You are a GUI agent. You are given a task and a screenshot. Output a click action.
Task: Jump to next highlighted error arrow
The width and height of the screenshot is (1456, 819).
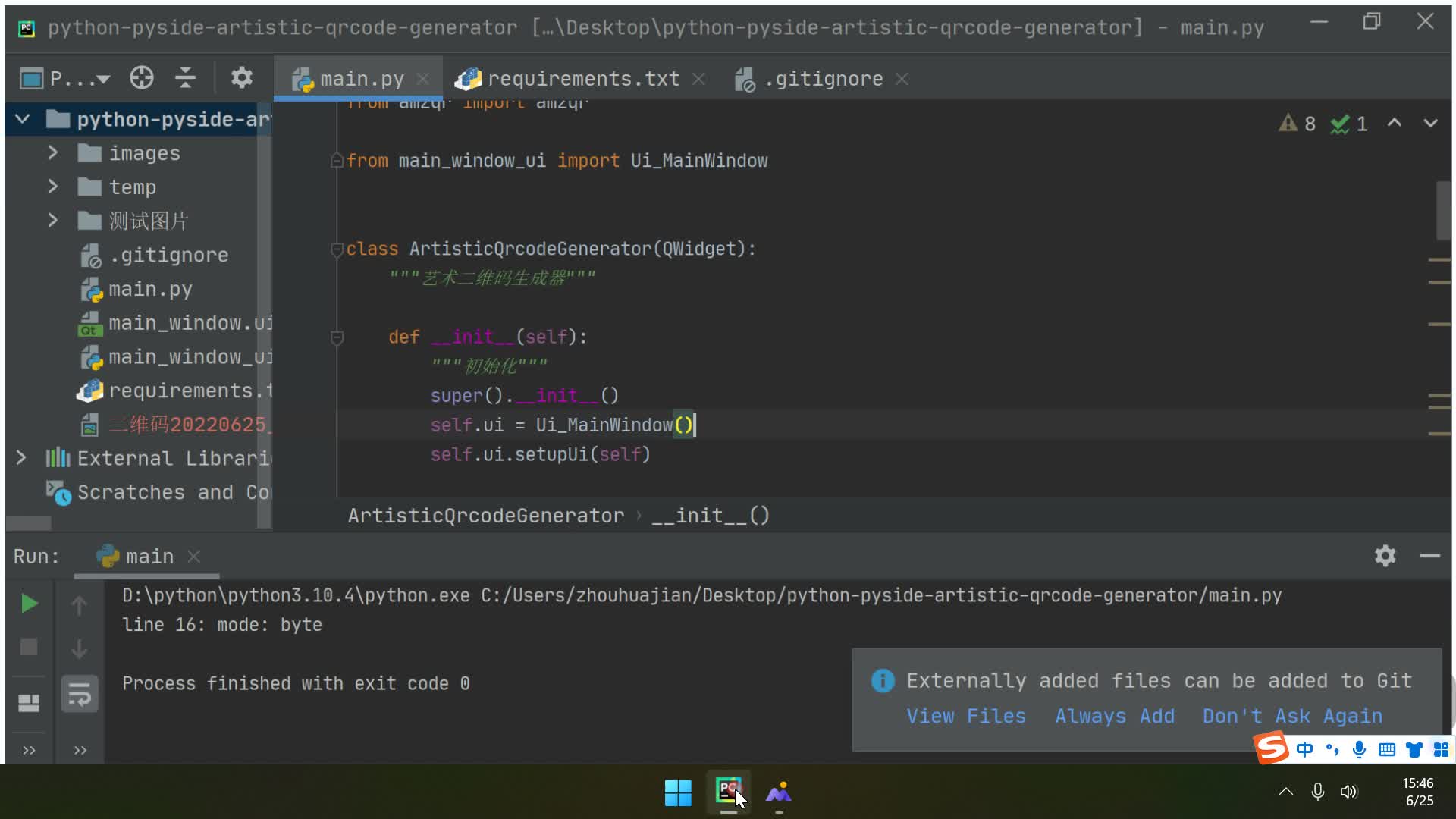[x=1430, y=123]
